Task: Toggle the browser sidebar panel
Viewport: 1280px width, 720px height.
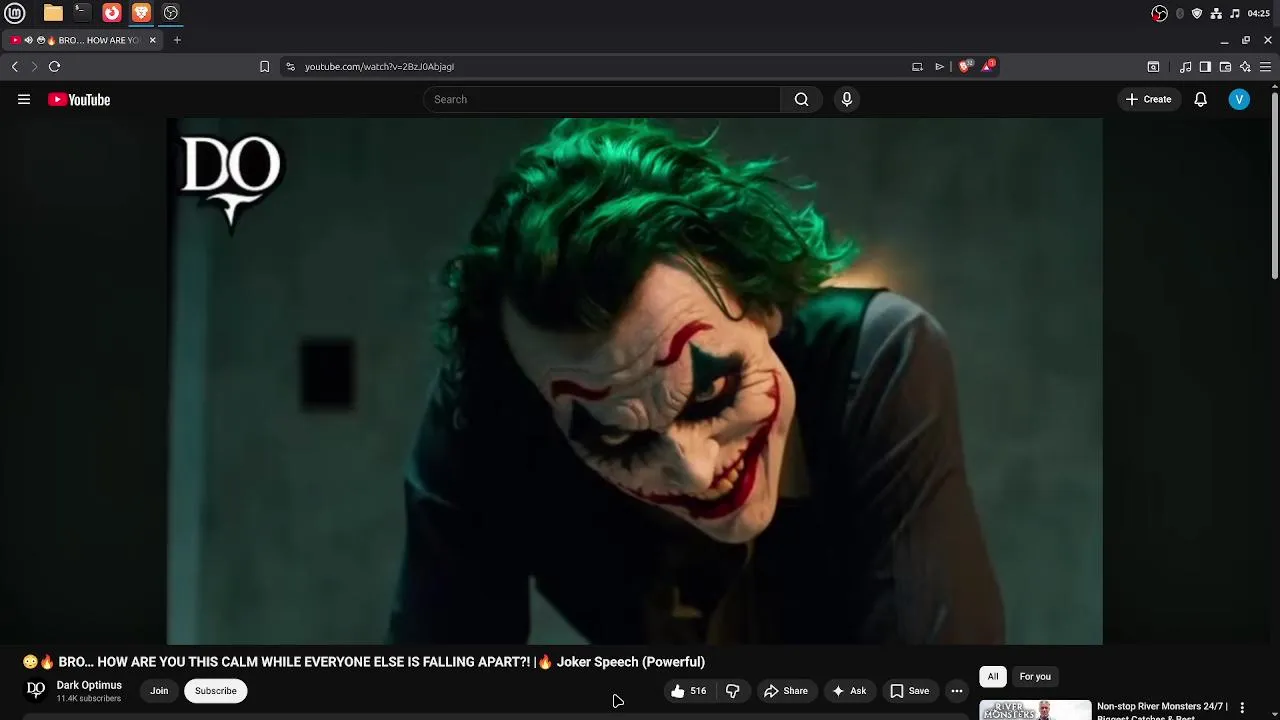Action: pyautogui.click(x=1205, y=67)
